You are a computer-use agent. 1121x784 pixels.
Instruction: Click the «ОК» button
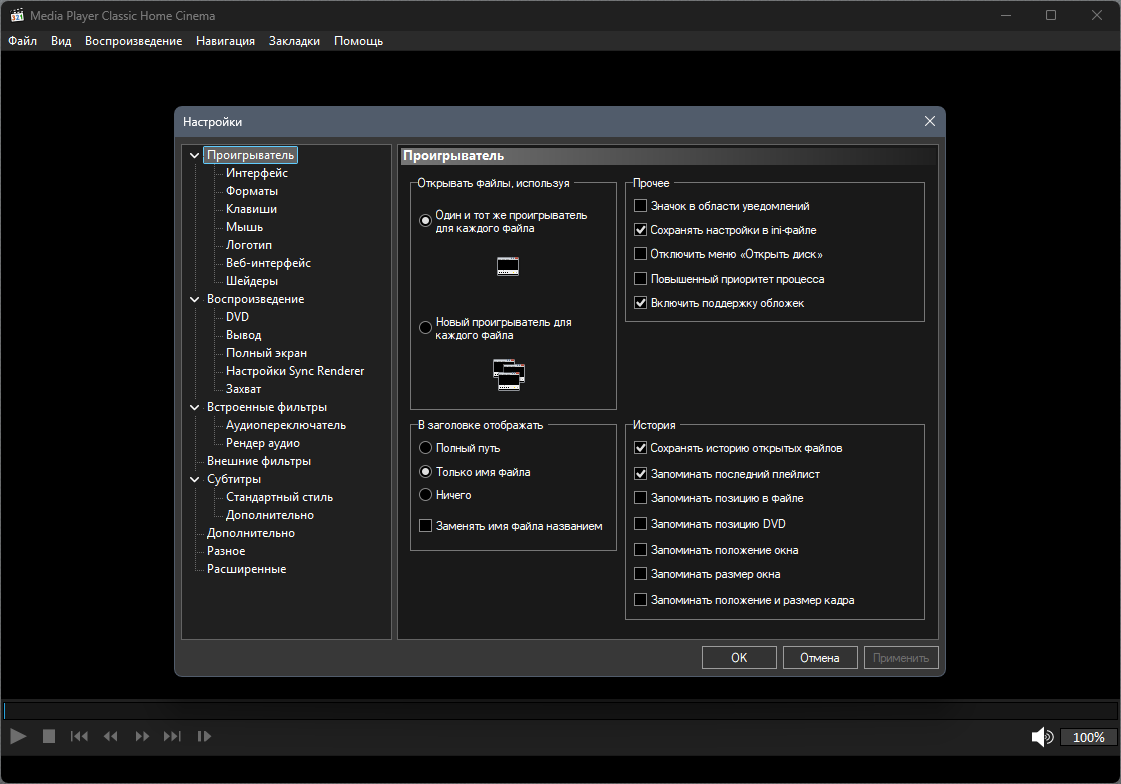[739, 658]
